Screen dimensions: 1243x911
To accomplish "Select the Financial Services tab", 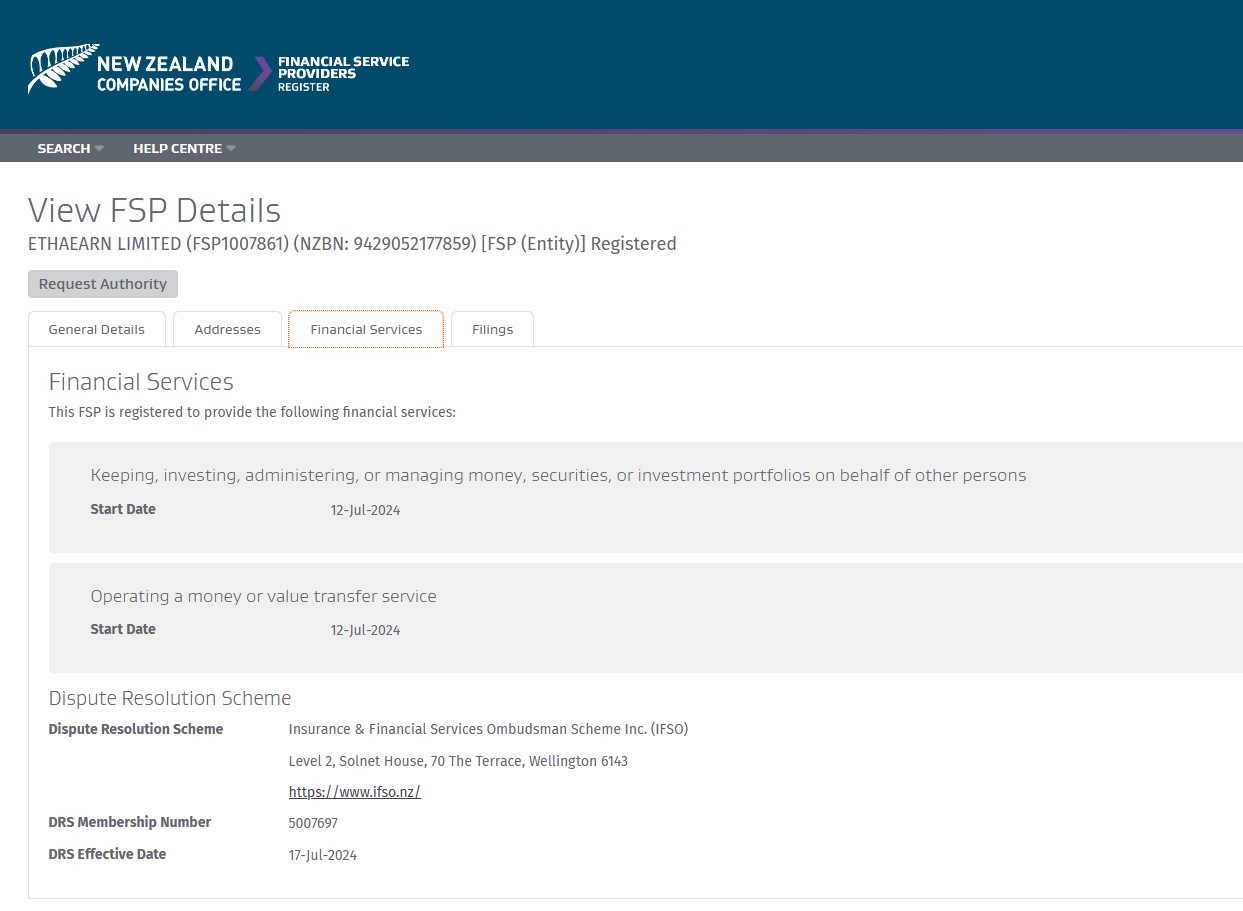I will pos(366,329).
